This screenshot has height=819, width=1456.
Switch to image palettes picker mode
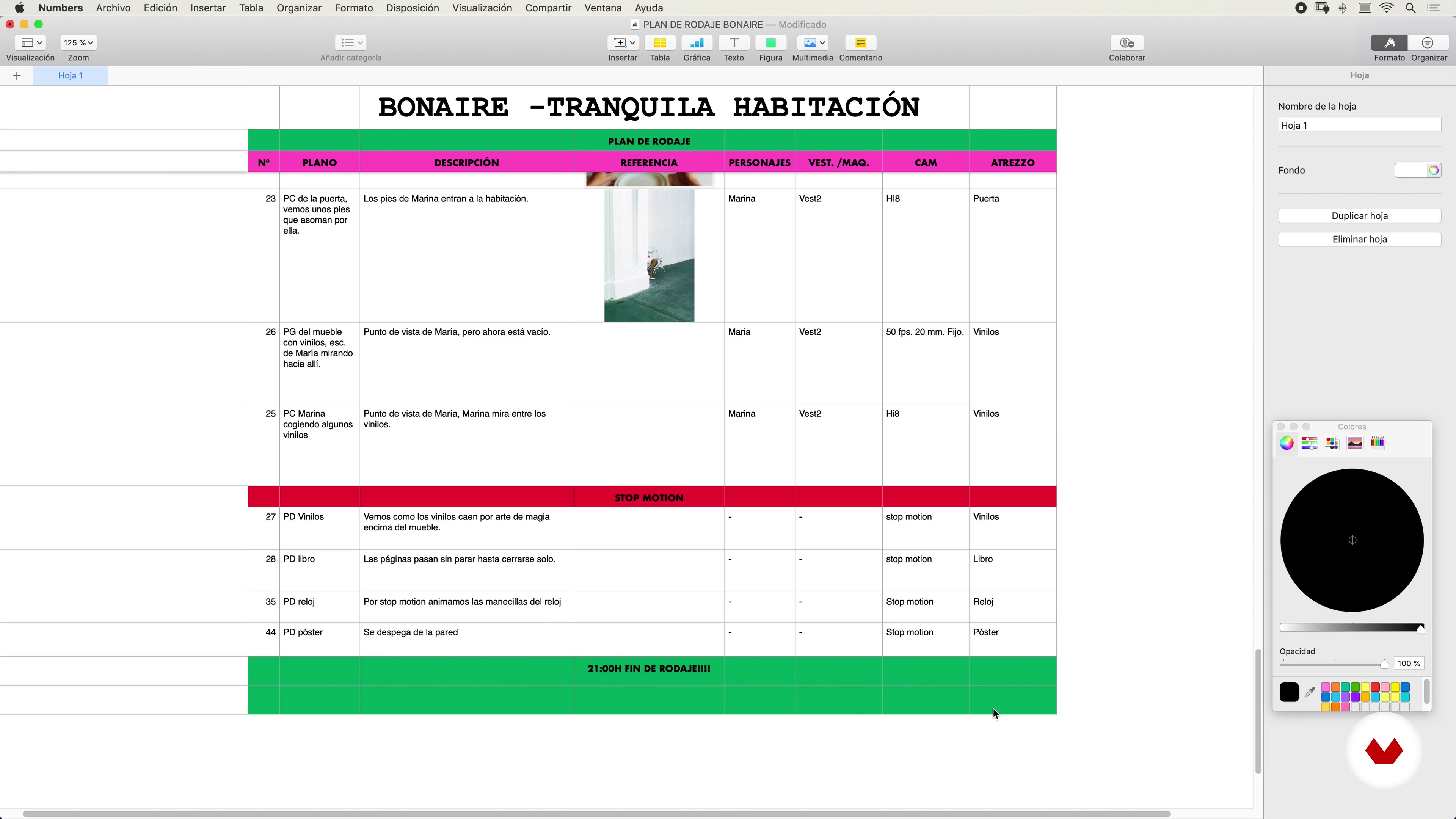click(1355, 443)
